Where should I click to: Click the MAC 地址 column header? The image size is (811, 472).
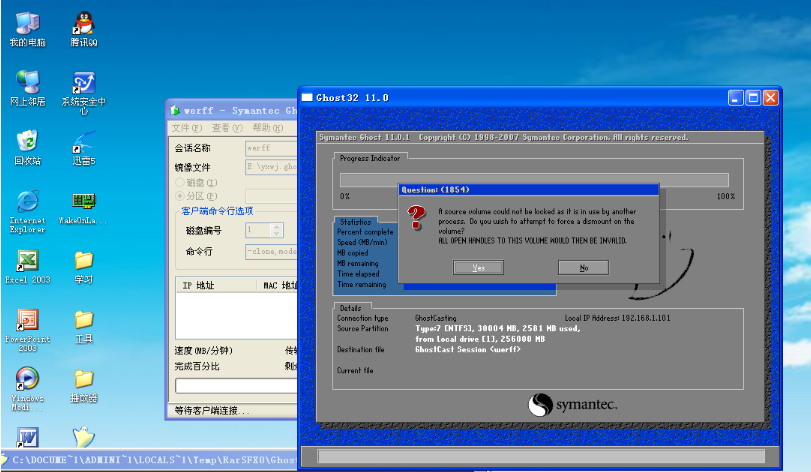click(x=278, y=285)
